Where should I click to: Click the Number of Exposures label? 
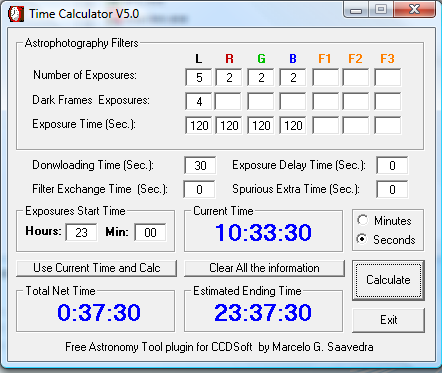pyautogui.click(x=85, y=75)
